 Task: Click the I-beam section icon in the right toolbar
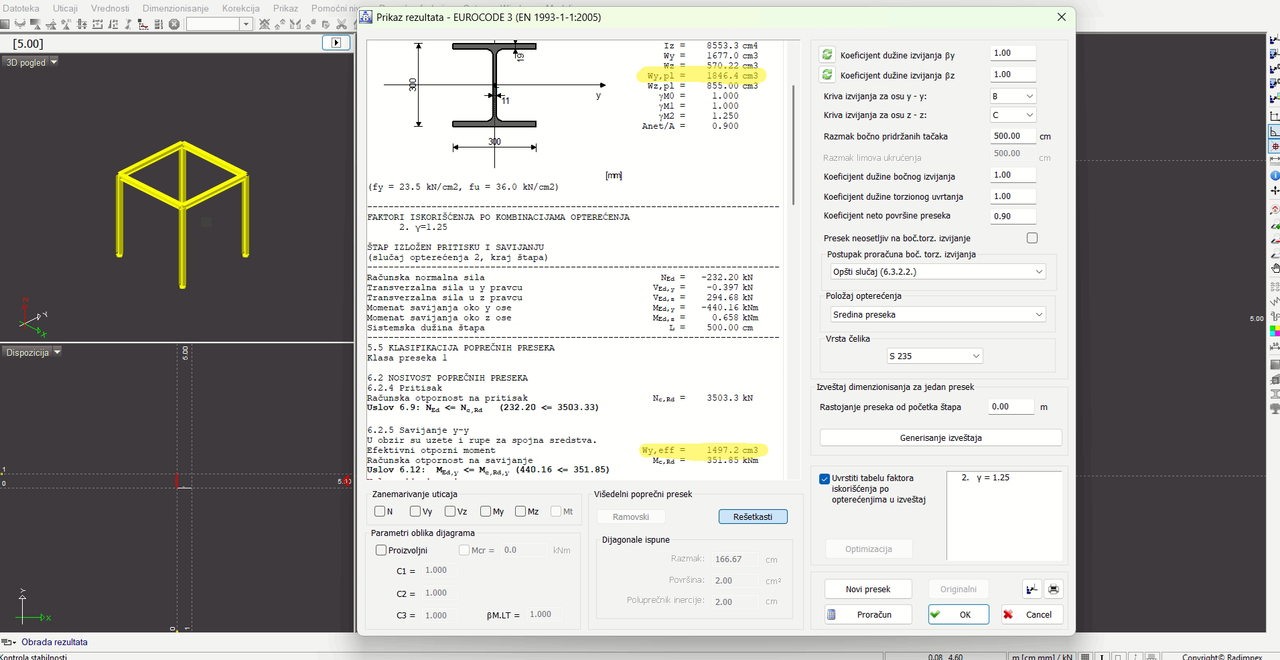tap(1274, 393)
